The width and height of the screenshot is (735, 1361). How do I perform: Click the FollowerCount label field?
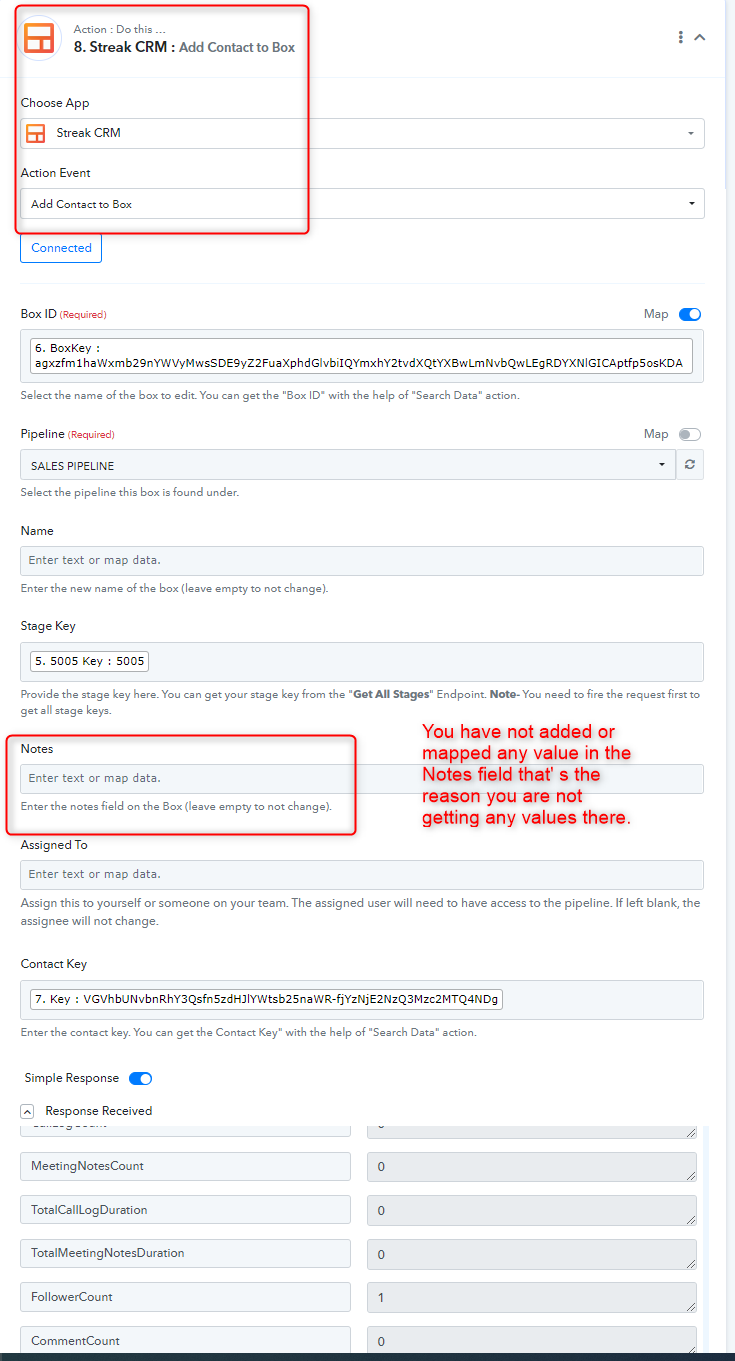pos(185,1297)
